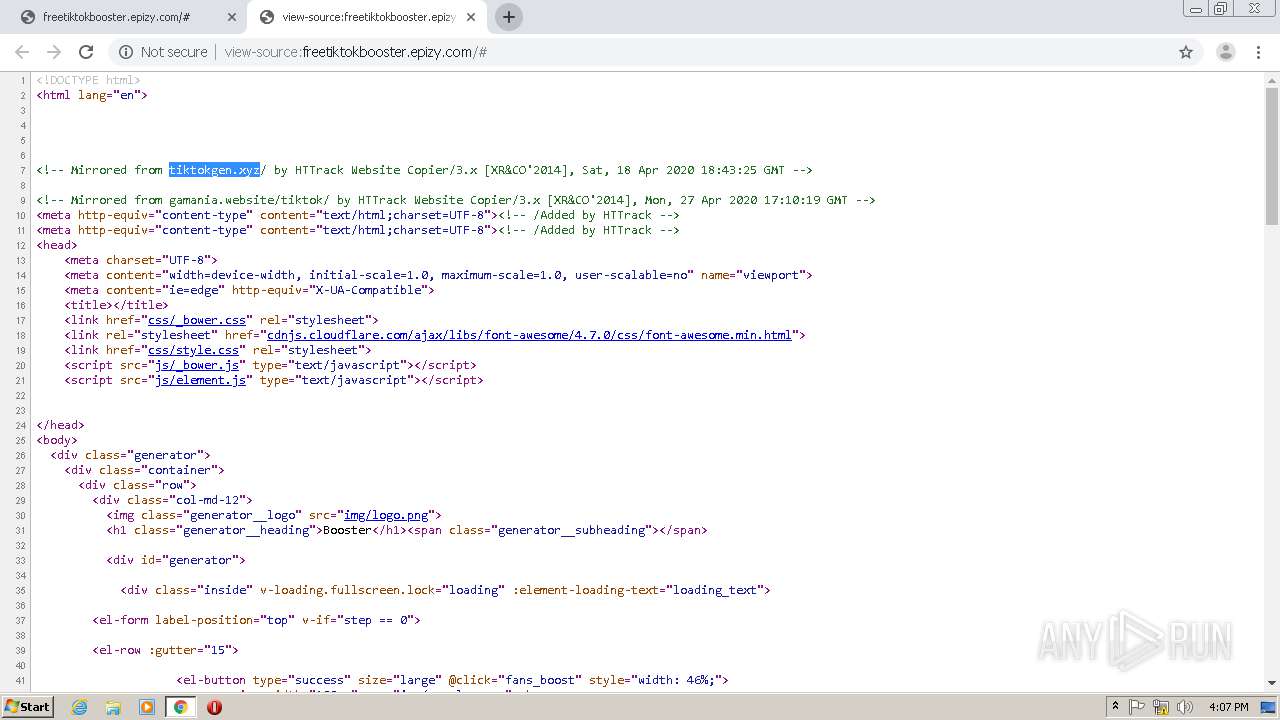1280x720 pixels.
Task: Click the el-button fans_boost line
Action: (452, 680)
